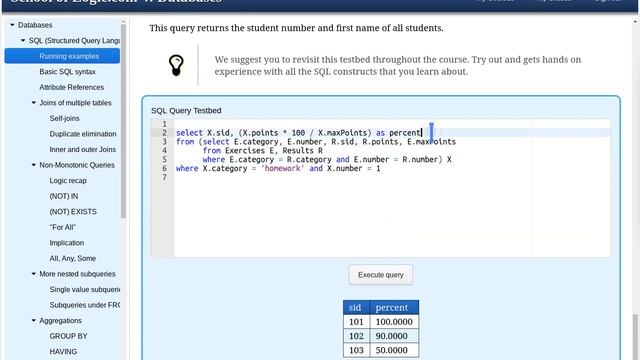
Task: Click the lightbulb tip icon
Action: (x=176, y=65)
